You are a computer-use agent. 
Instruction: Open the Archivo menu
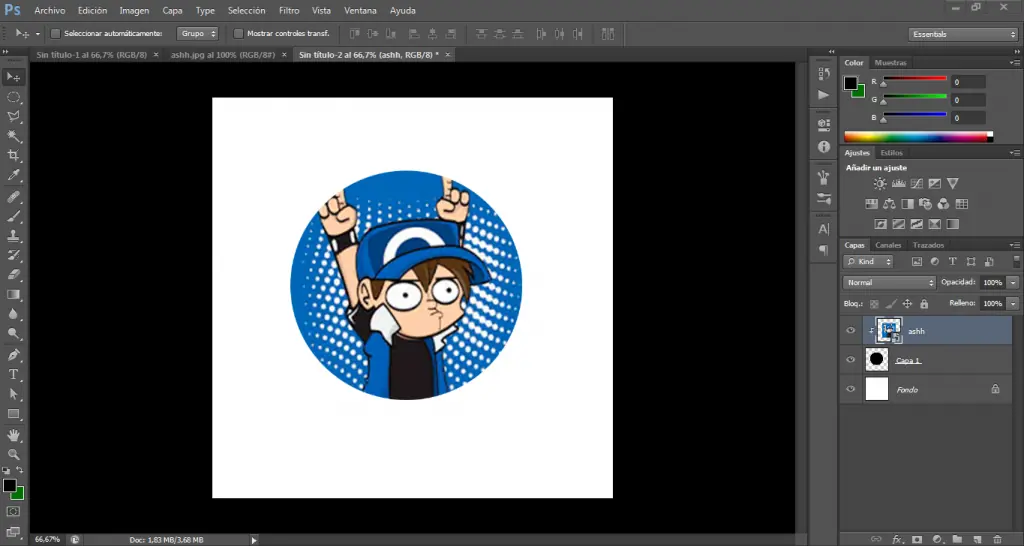click(x=50, y=10)
